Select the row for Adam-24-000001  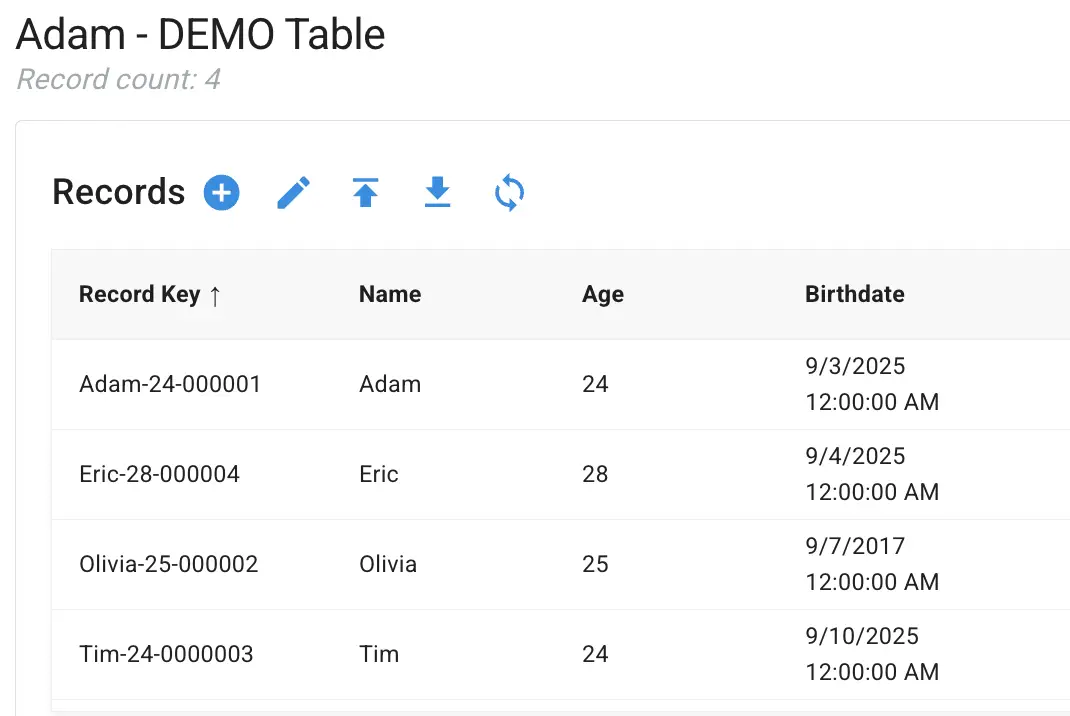tap(169, 384)
